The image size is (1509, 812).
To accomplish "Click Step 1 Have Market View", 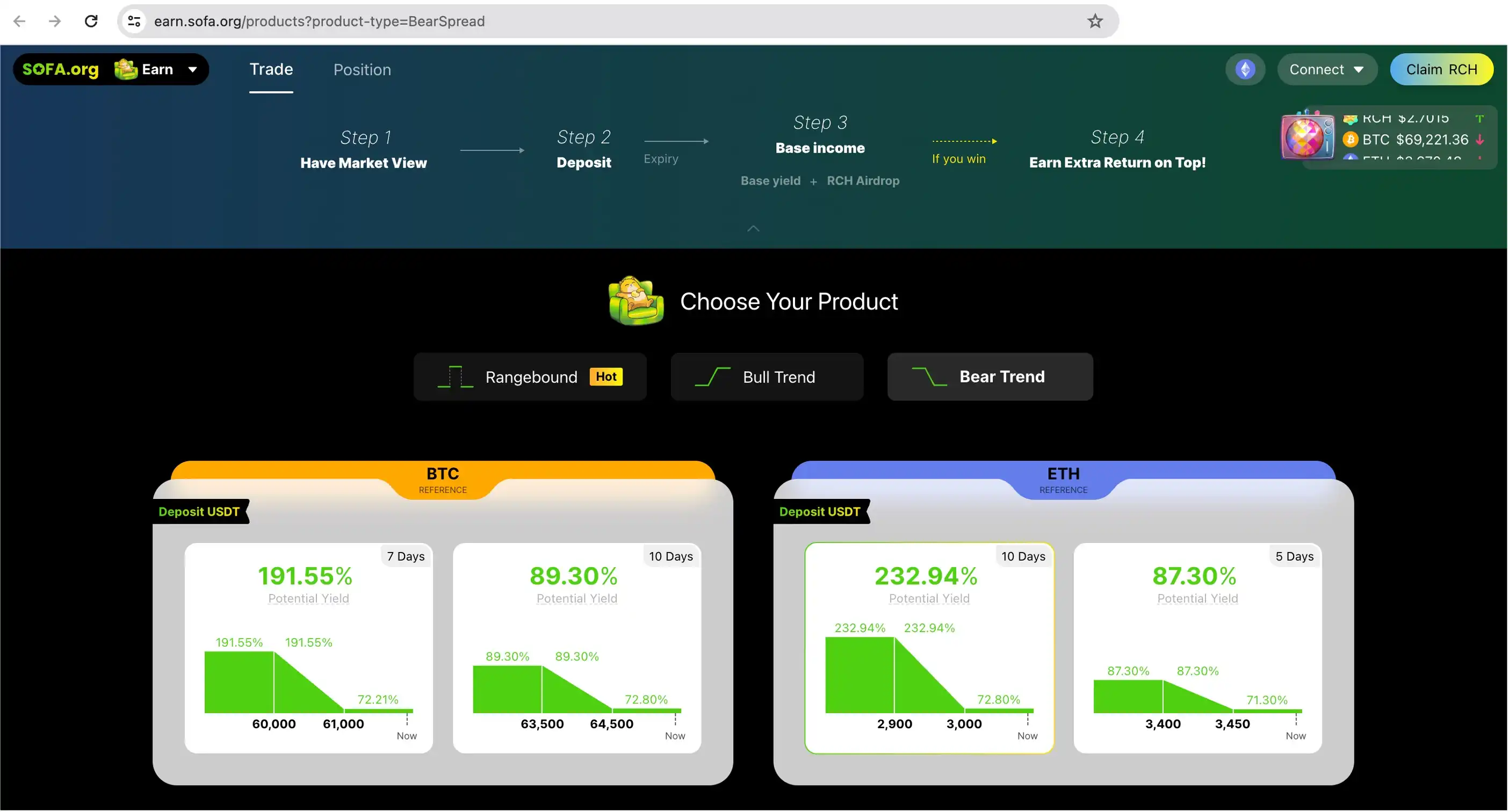I will pos(364,150).
